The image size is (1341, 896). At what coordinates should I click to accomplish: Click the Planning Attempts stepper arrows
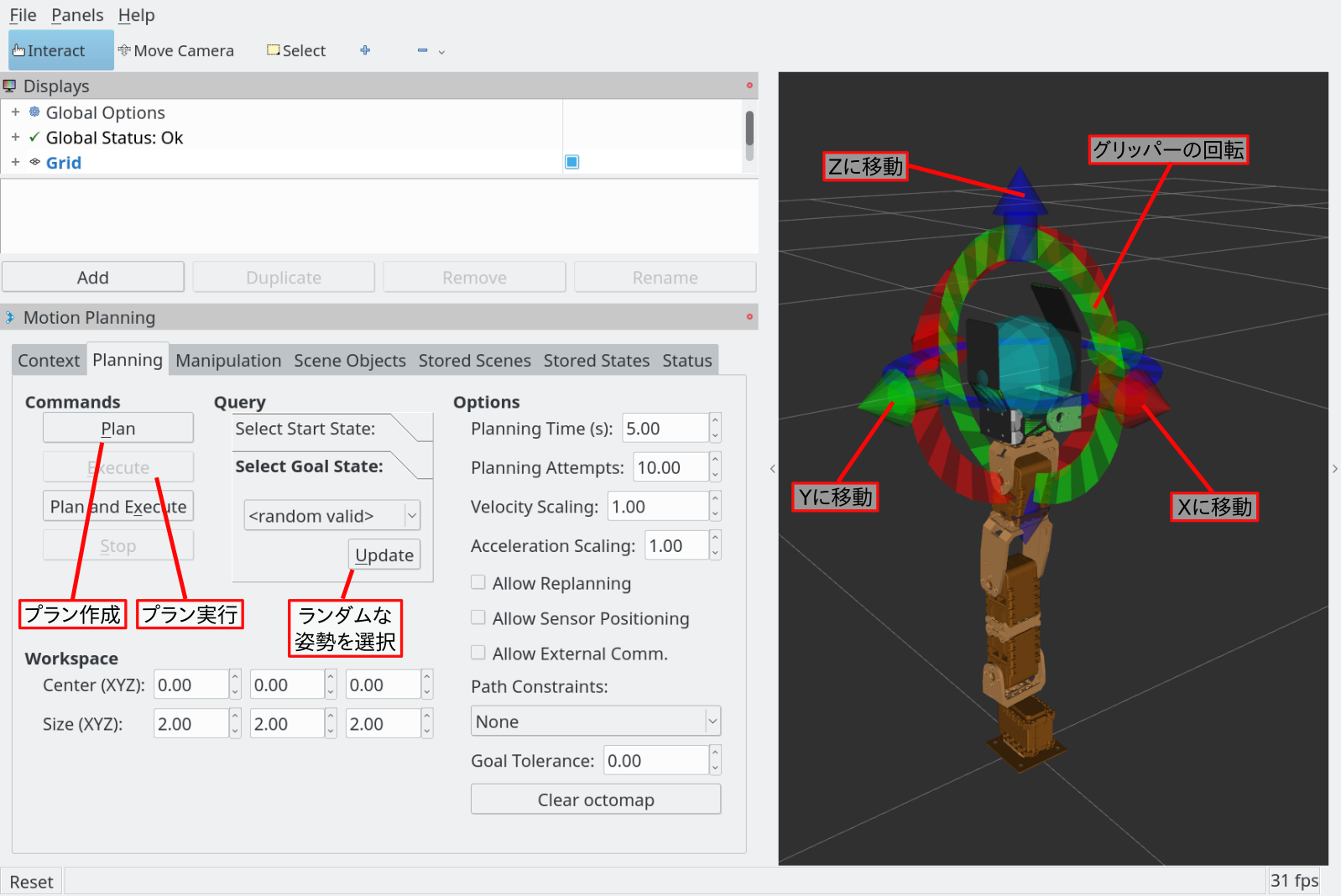(x=715, y=467)
